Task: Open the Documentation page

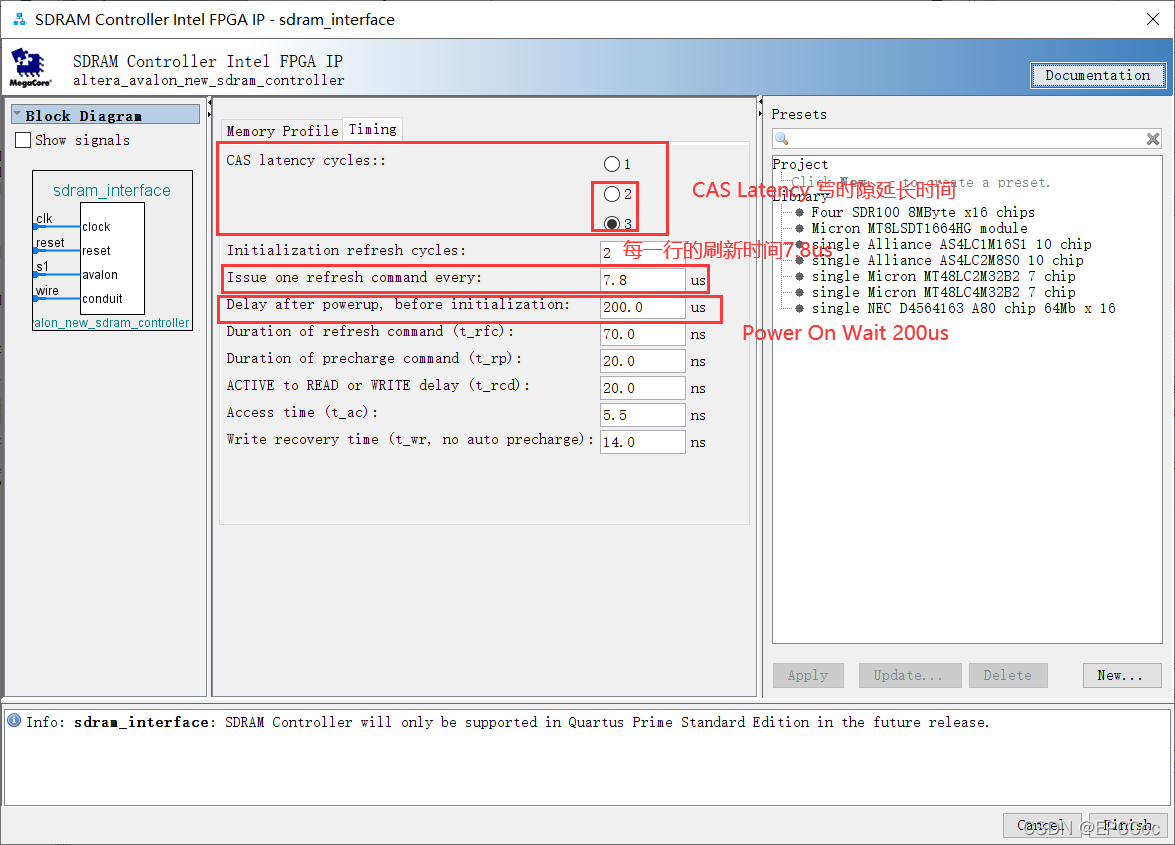Action: 1097,75
